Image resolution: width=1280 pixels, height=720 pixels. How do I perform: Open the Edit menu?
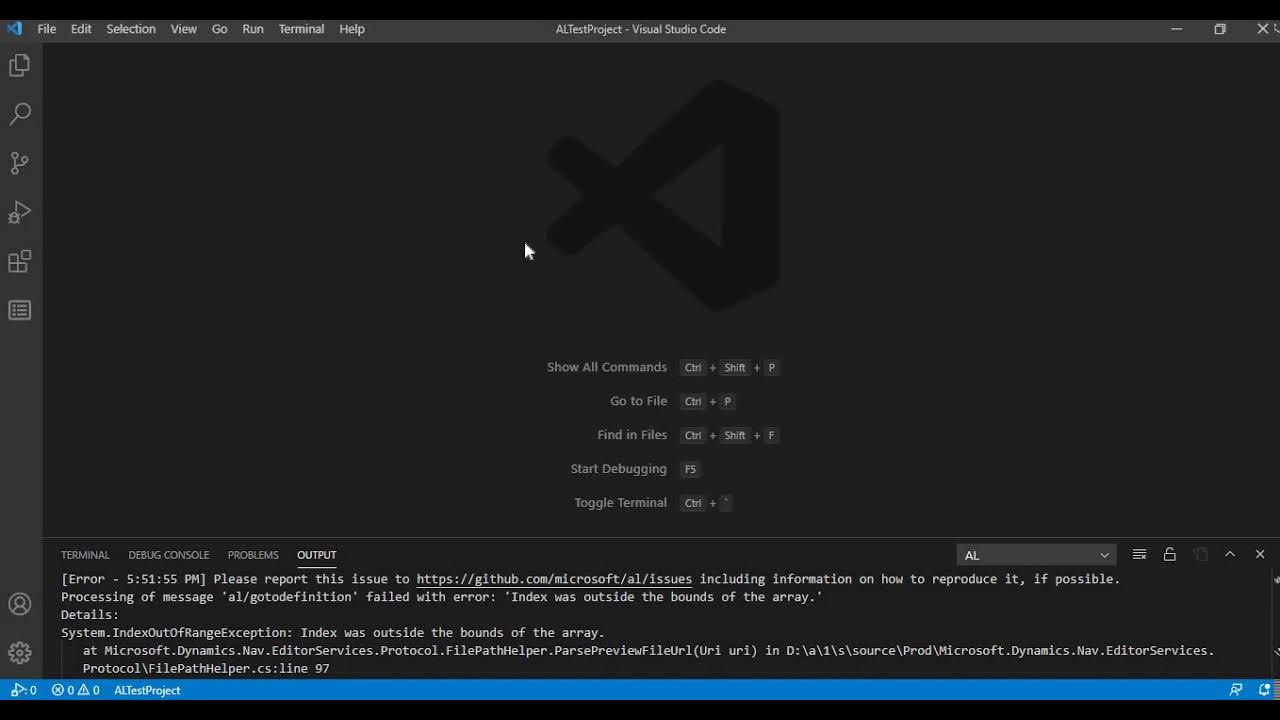click(x=81, y=29)
